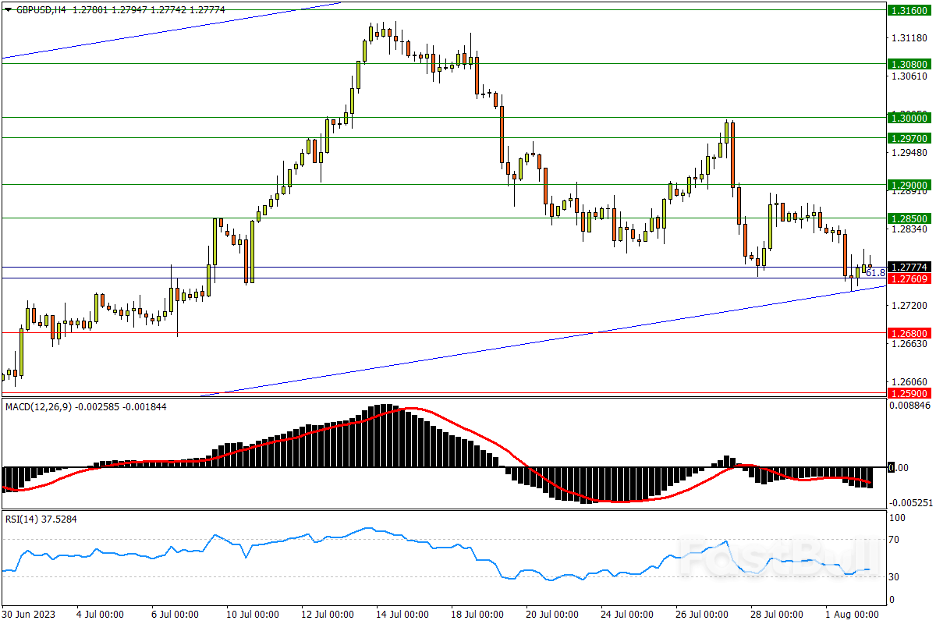The height and width of the screenshot is (624, 936).
Task: Click the green 1.2970 price tag
Action: coord(908,137)
